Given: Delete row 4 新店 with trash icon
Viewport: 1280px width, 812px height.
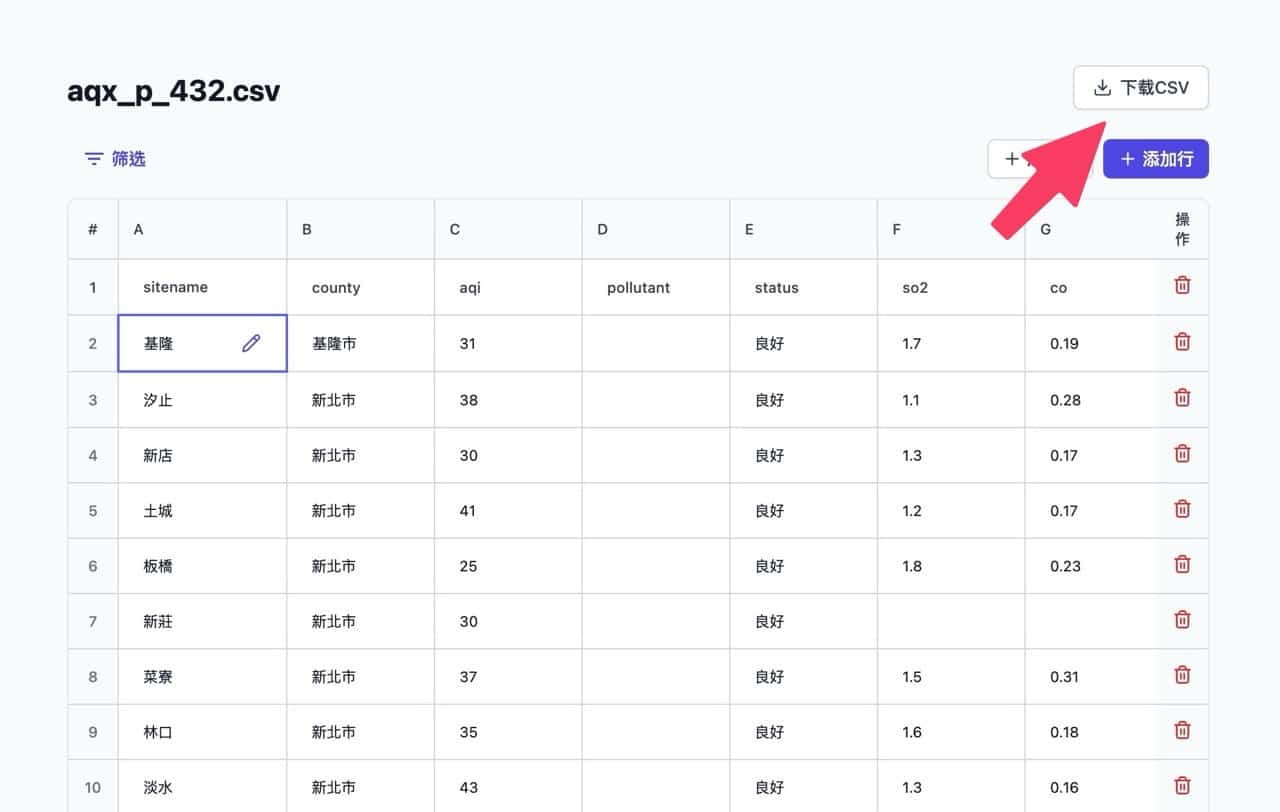Looking at the screenshot, I should (1182, 454).
